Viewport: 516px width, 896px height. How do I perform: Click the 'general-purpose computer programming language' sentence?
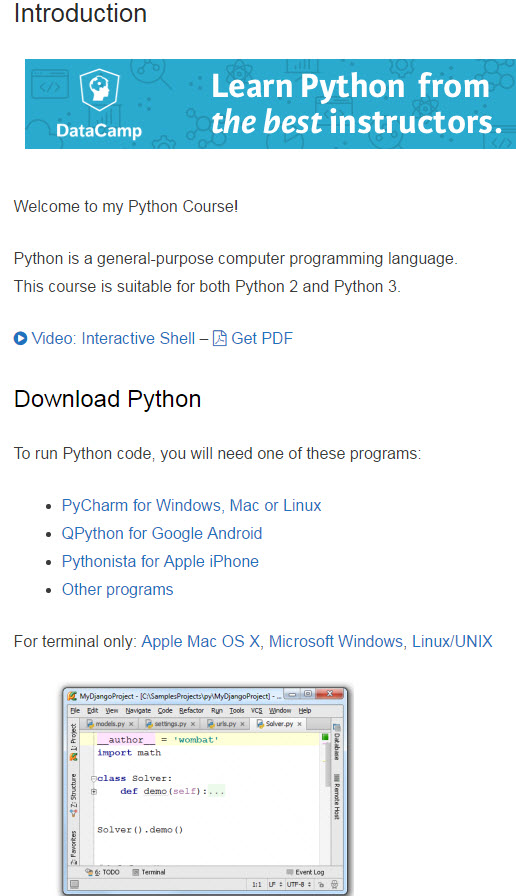[x=235, y=259]
